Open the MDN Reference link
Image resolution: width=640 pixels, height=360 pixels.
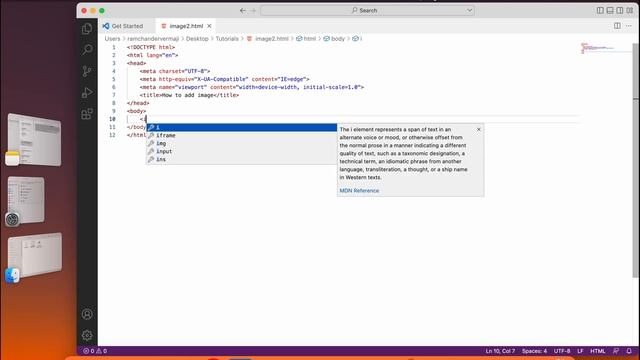(359, 191)
